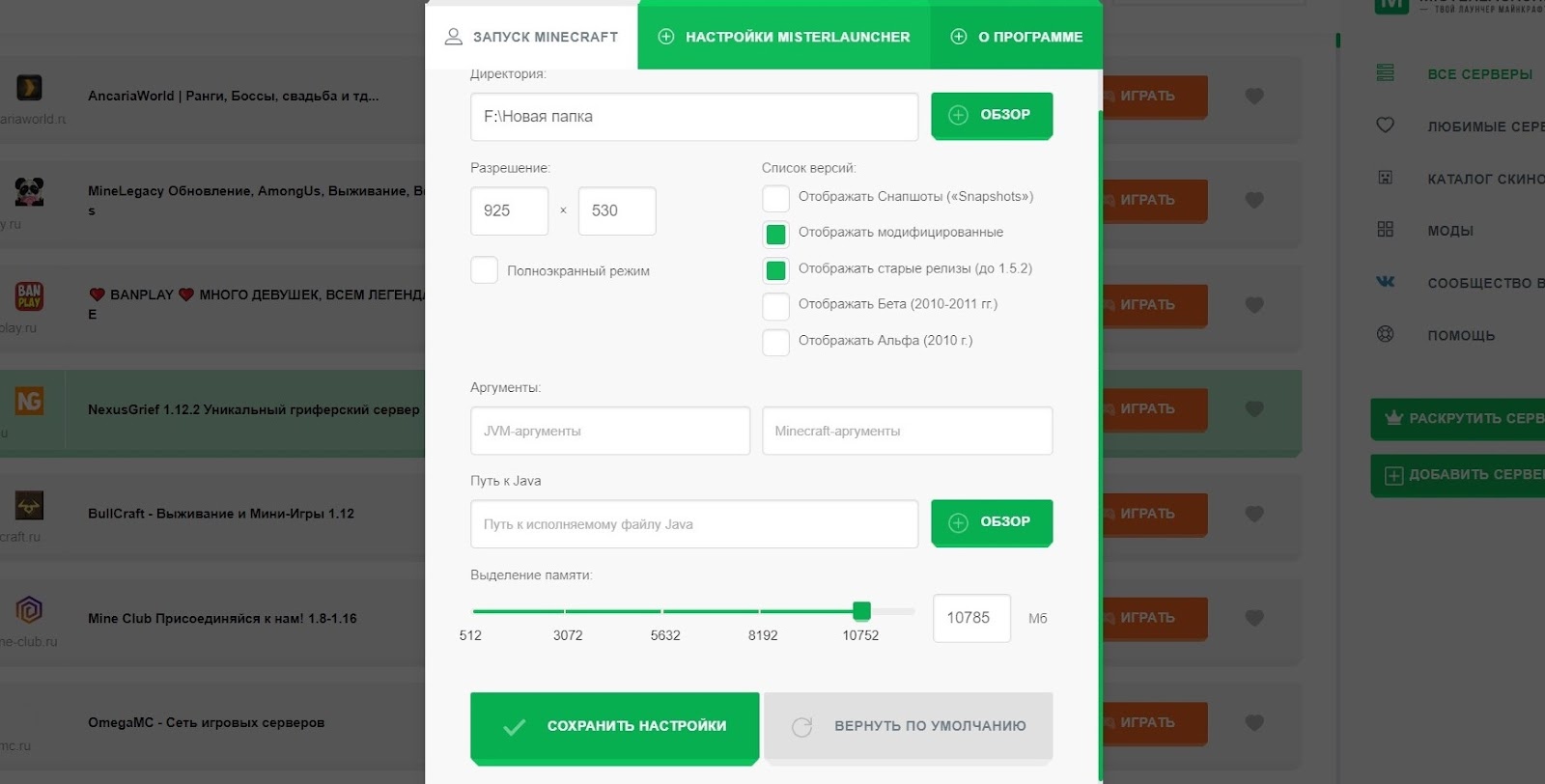Click the grid icon beside Моды

coord(1385,229)
